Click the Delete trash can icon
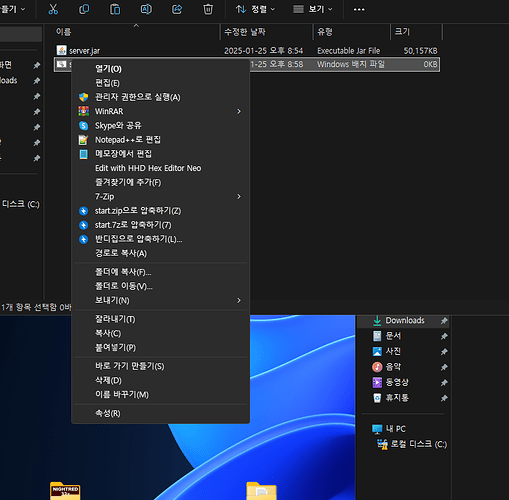The height and width of the screenshot is (500, 509). [x=208, y=9]
